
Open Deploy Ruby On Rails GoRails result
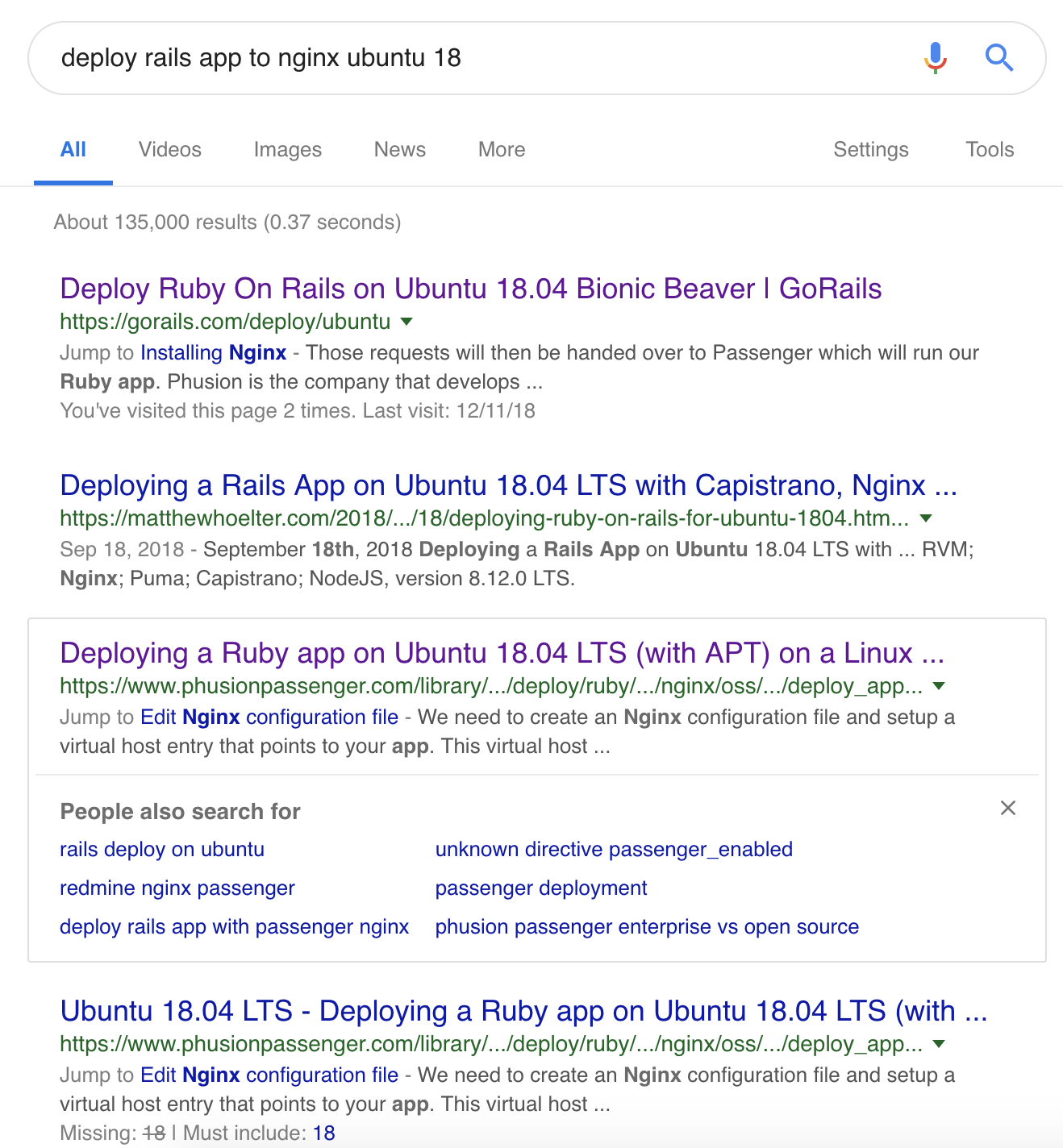pos(471,289)
